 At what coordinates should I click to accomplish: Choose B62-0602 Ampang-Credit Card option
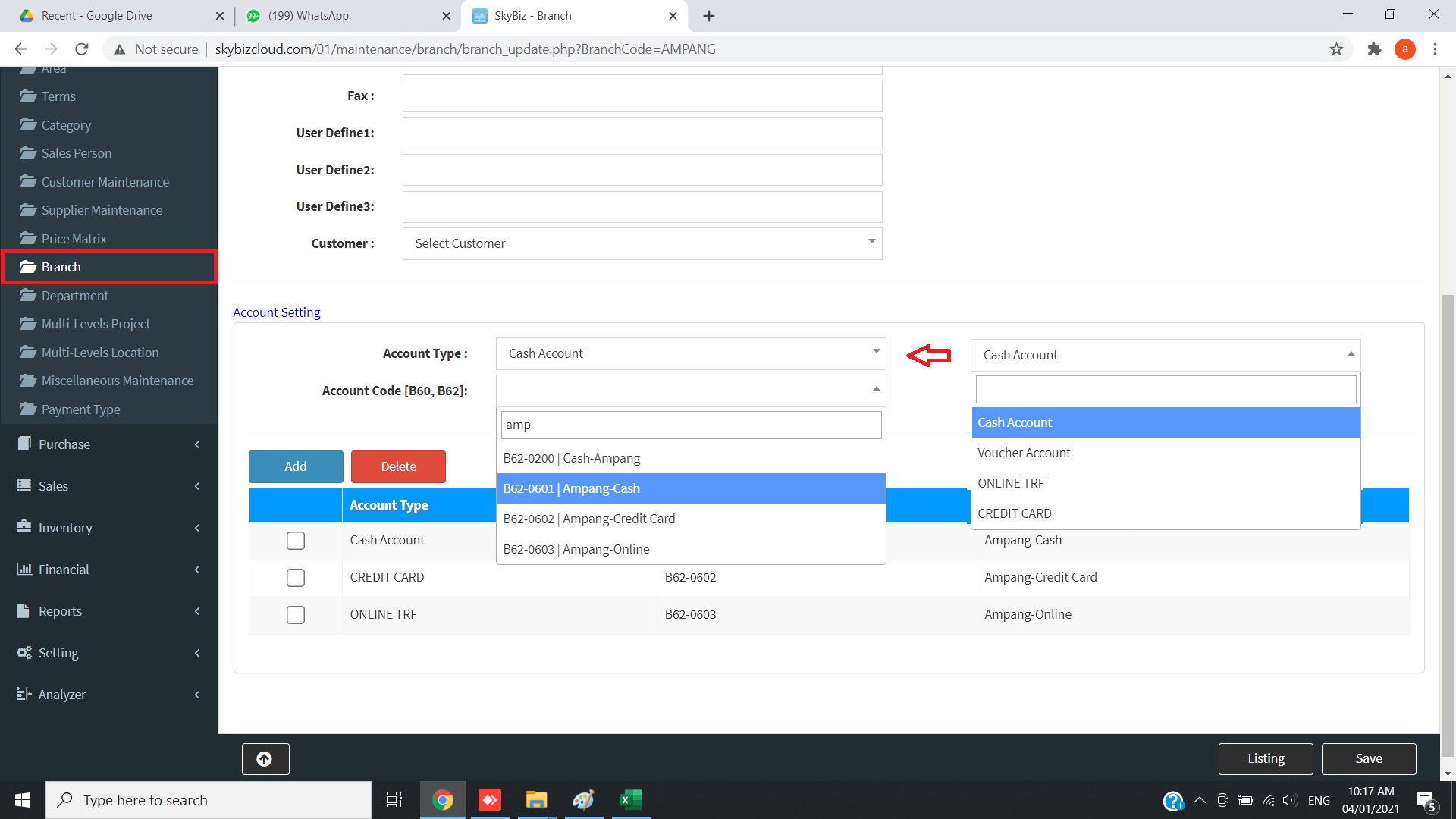tap(588, 519)
